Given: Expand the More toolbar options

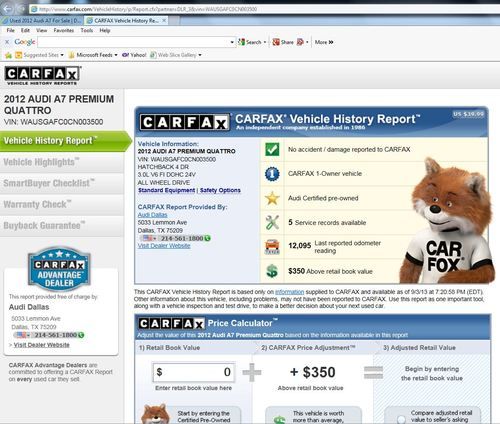Looking at the screenshot, I should pyautogui.click(x=324, y=42).
